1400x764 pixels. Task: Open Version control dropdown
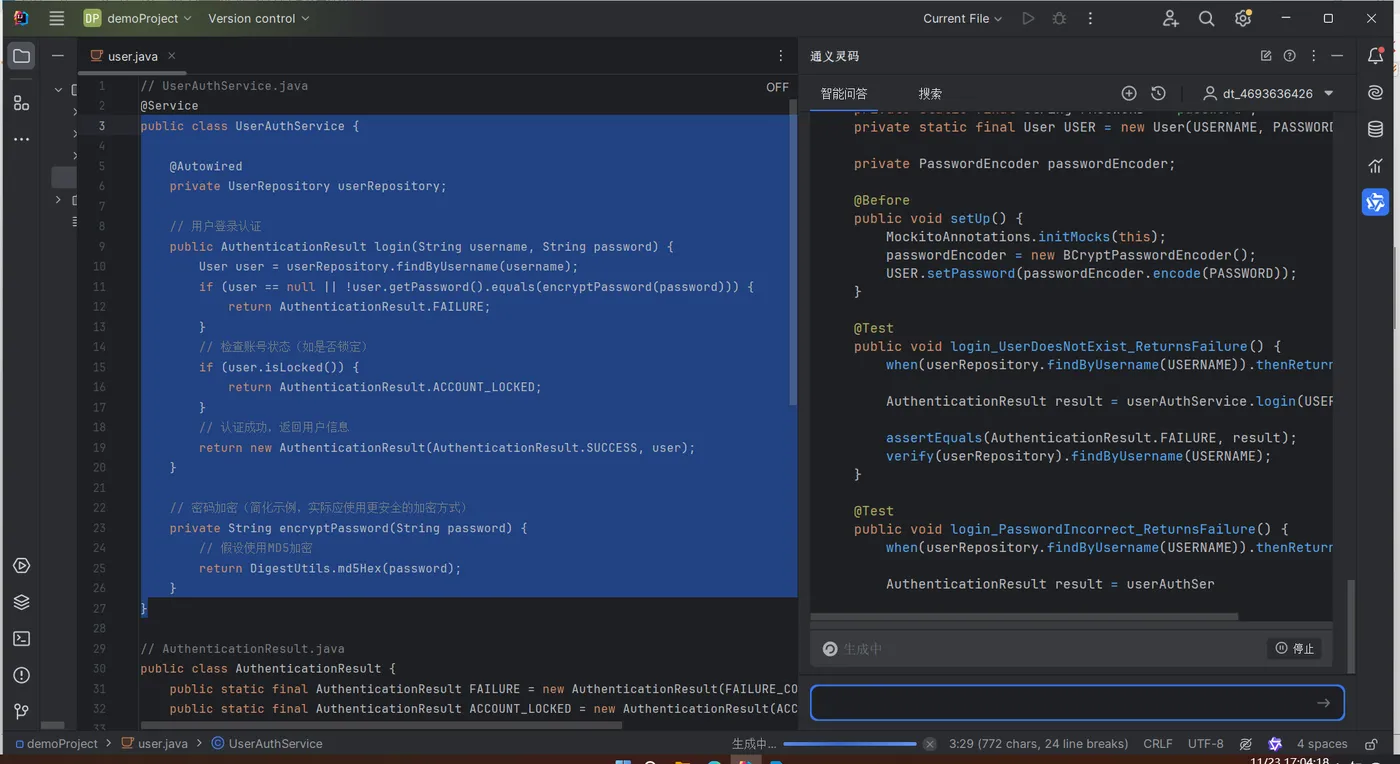[x=259, y=18]
